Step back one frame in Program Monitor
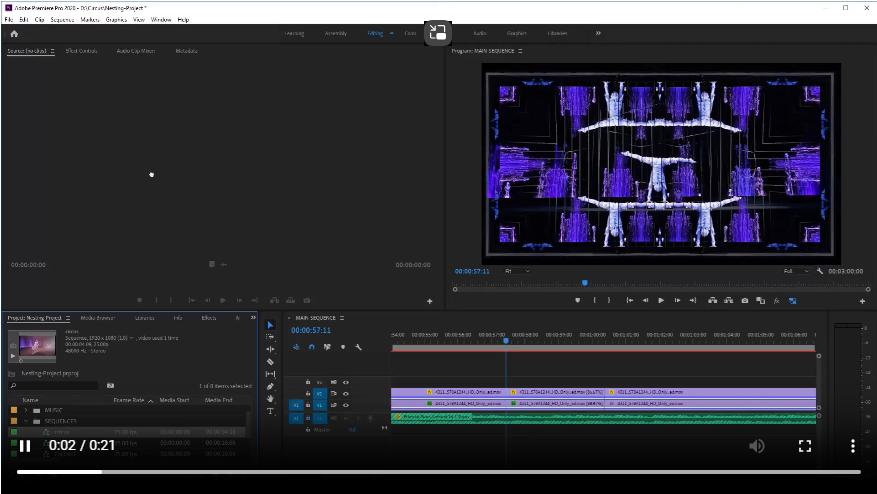877x494 pixels. [645, 300]
